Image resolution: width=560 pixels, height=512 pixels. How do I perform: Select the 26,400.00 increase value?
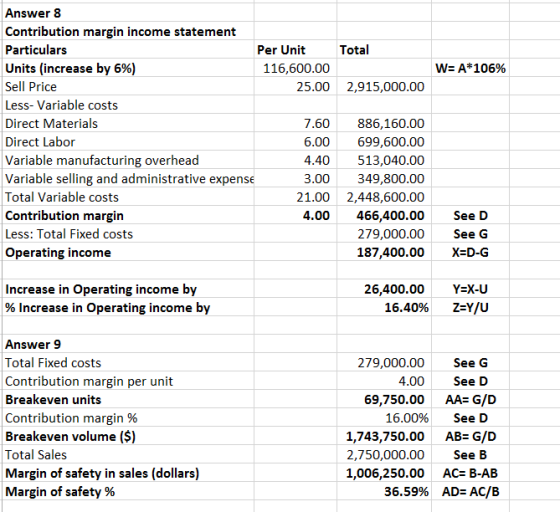(x=394, y=290)
